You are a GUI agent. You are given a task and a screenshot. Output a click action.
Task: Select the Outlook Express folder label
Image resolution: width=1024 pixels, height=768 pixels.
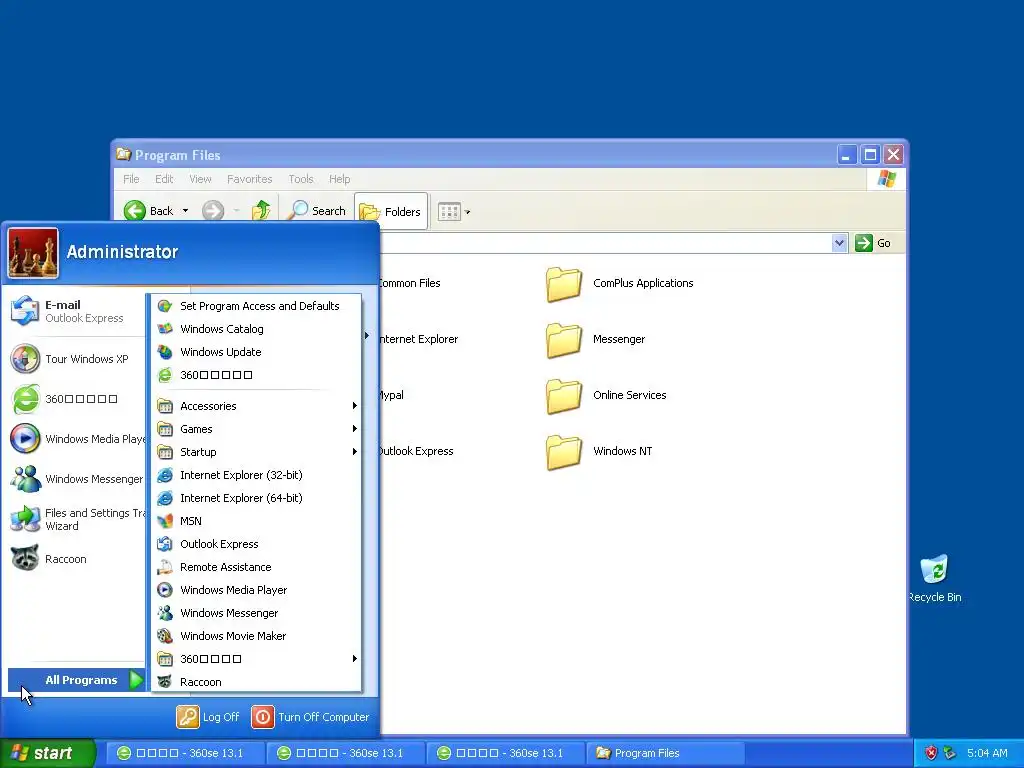[x=416, y=451]
